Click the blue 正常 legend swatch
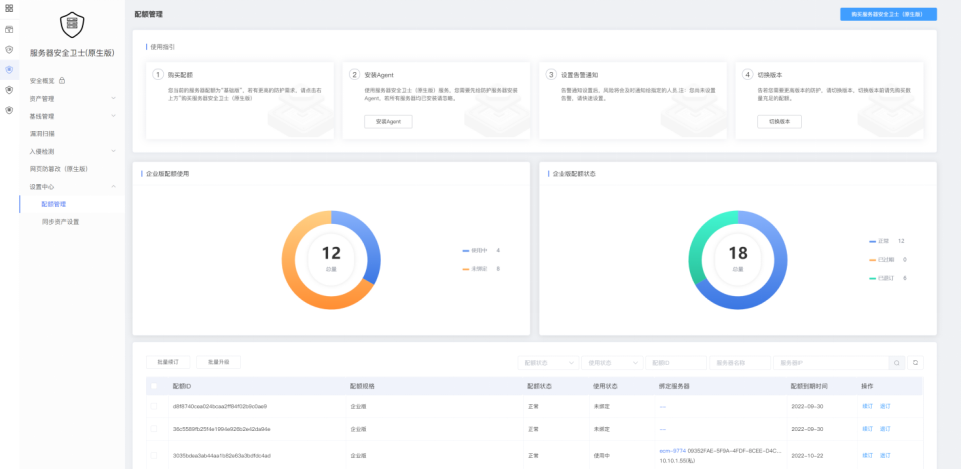Image resolution: width=961 pixels, height=469 pixels. [873, 242]
